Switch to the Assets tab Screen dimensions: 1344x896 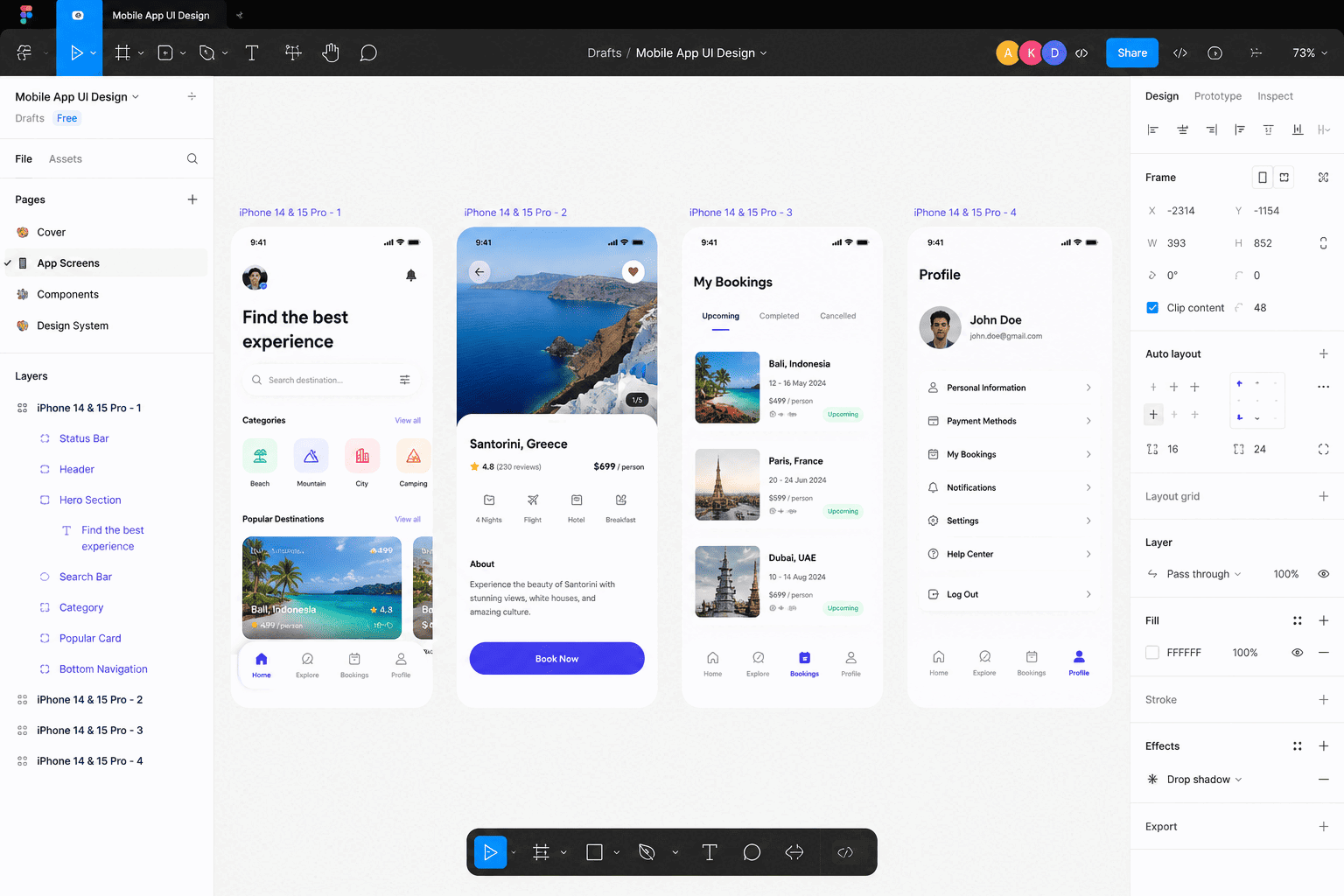pos(66,159)
